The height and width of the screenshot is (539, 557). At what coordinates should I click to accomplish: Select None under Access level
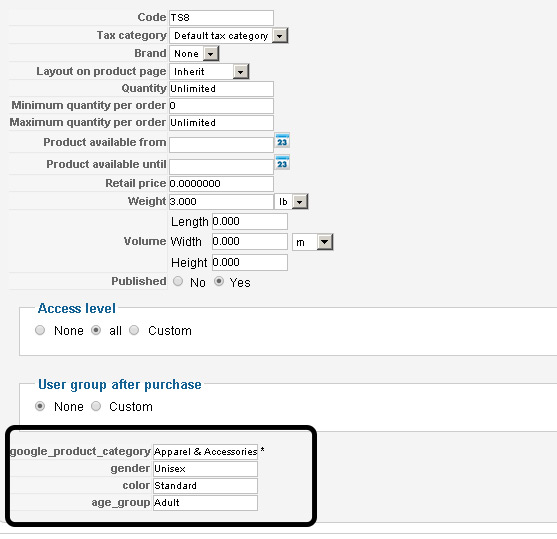point(40,330)
